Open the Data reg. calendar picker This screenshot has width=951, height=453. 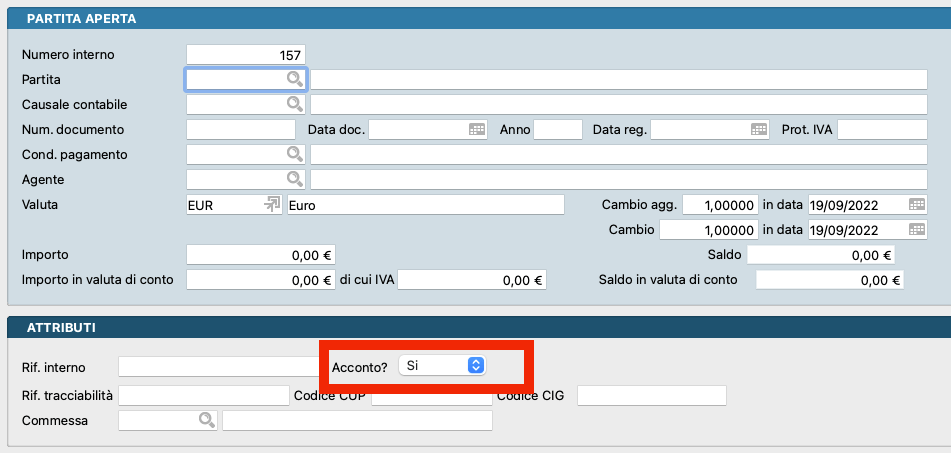tap(759, 129)
